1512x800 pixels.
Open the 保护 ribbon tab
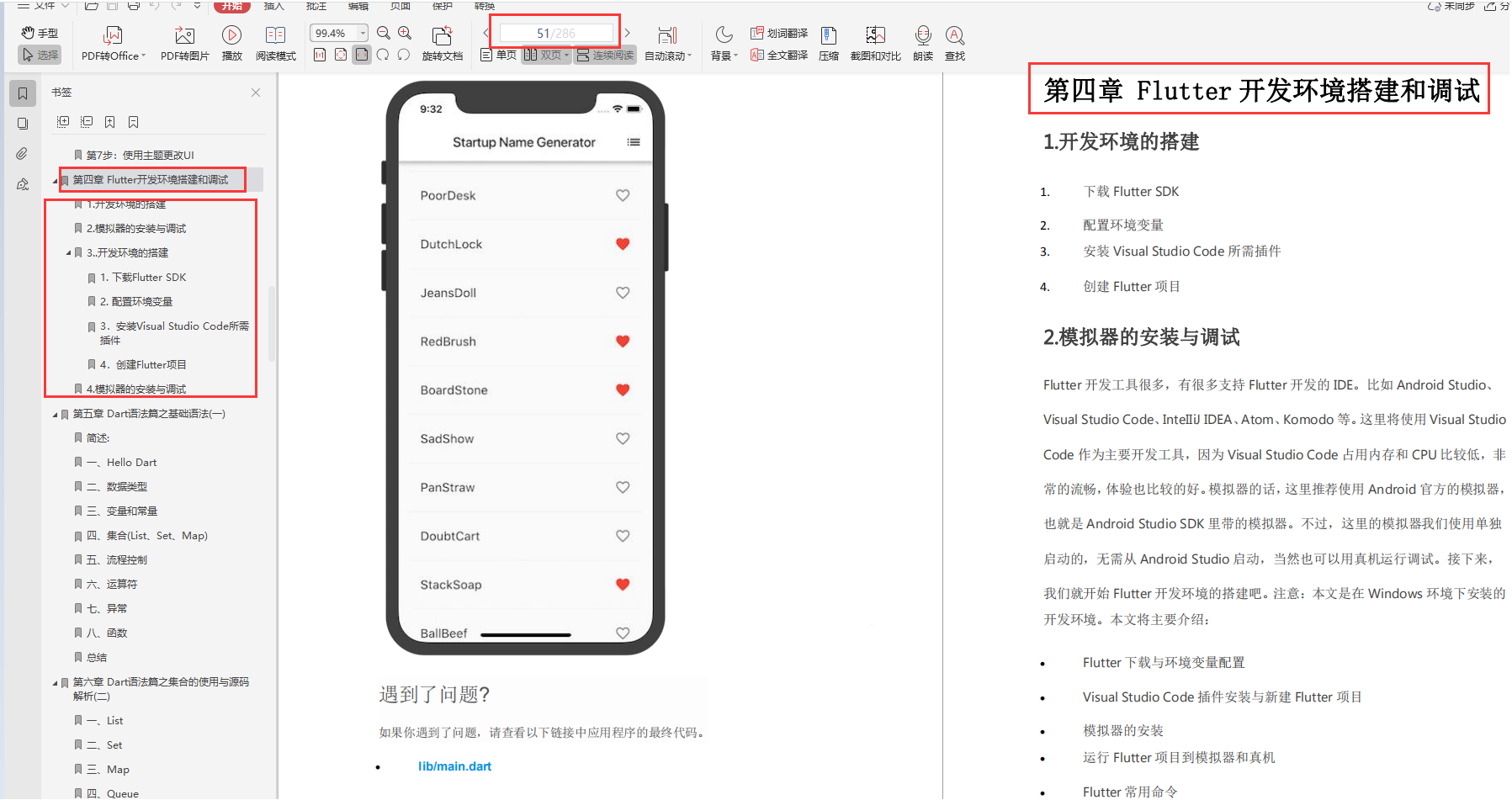coord(443,5)
